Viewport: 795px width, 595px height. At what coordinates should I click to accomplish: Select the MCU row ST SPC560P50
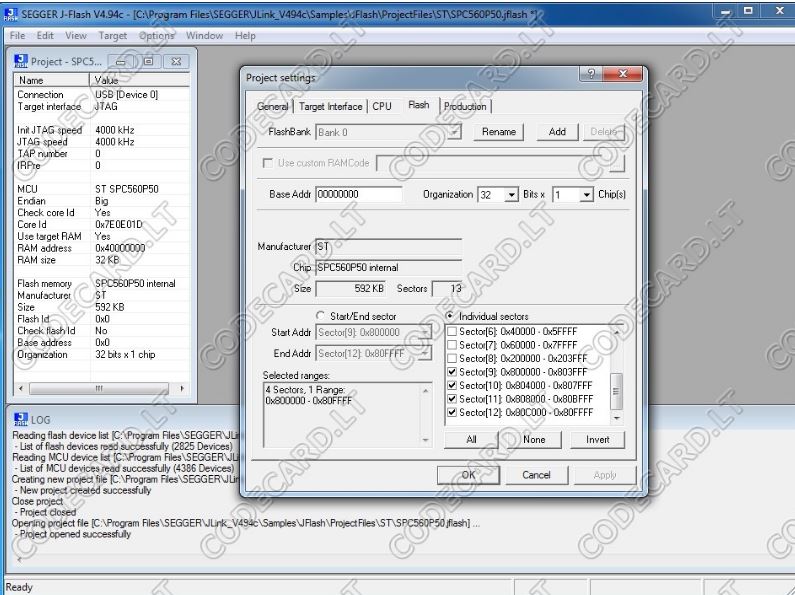[101, 189]
